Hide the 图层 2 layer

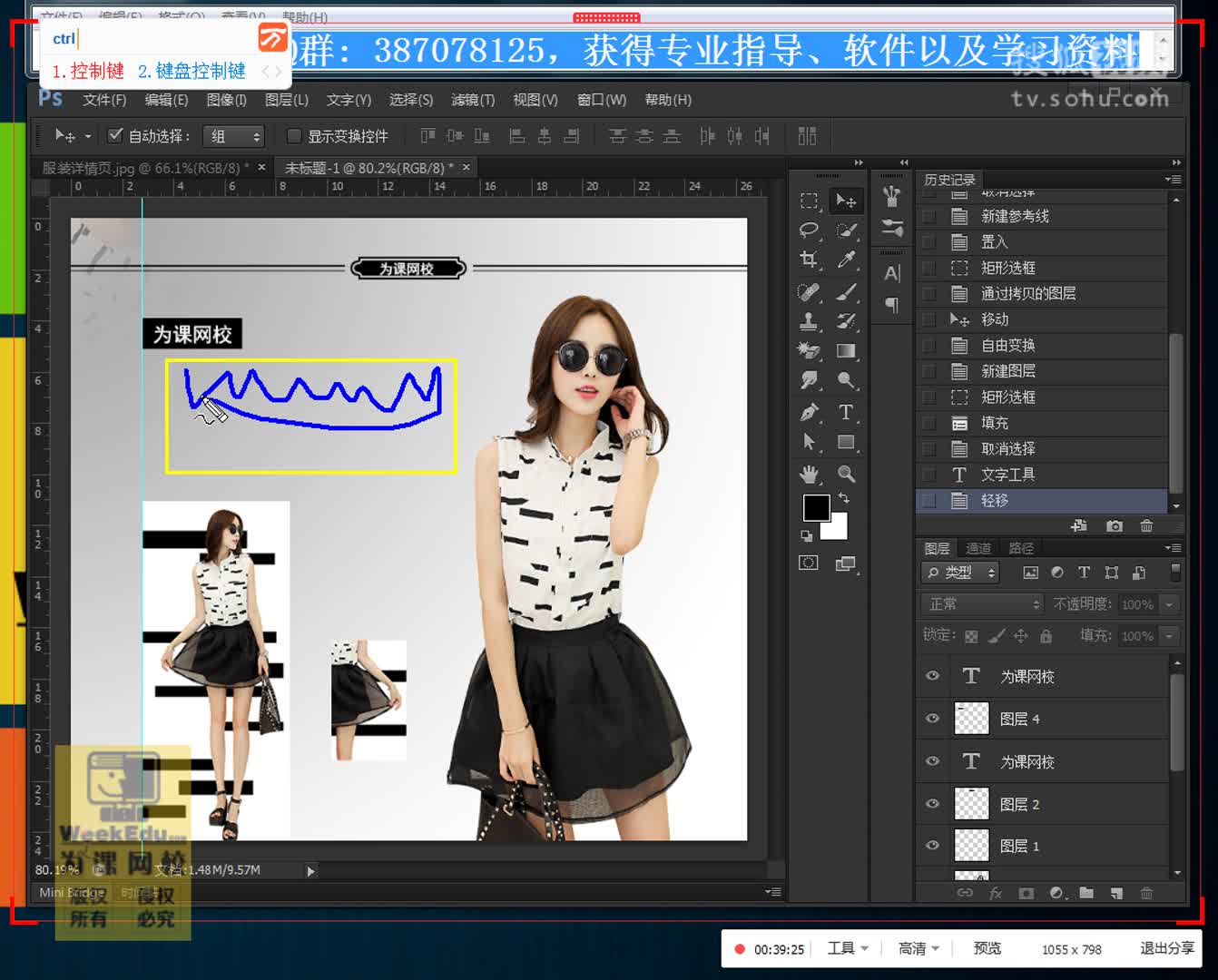[932, 804]
